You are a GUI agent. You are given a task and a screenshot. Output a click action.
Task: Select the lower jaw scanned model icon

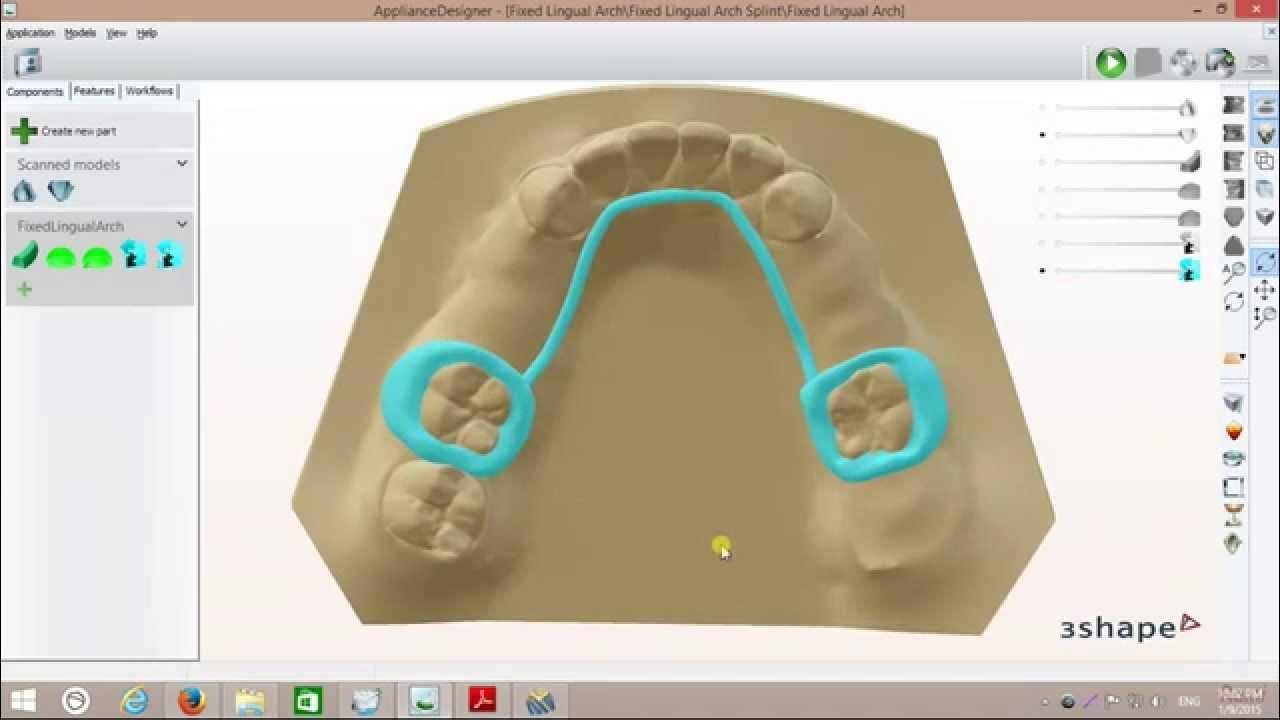(x=61, y=190)
